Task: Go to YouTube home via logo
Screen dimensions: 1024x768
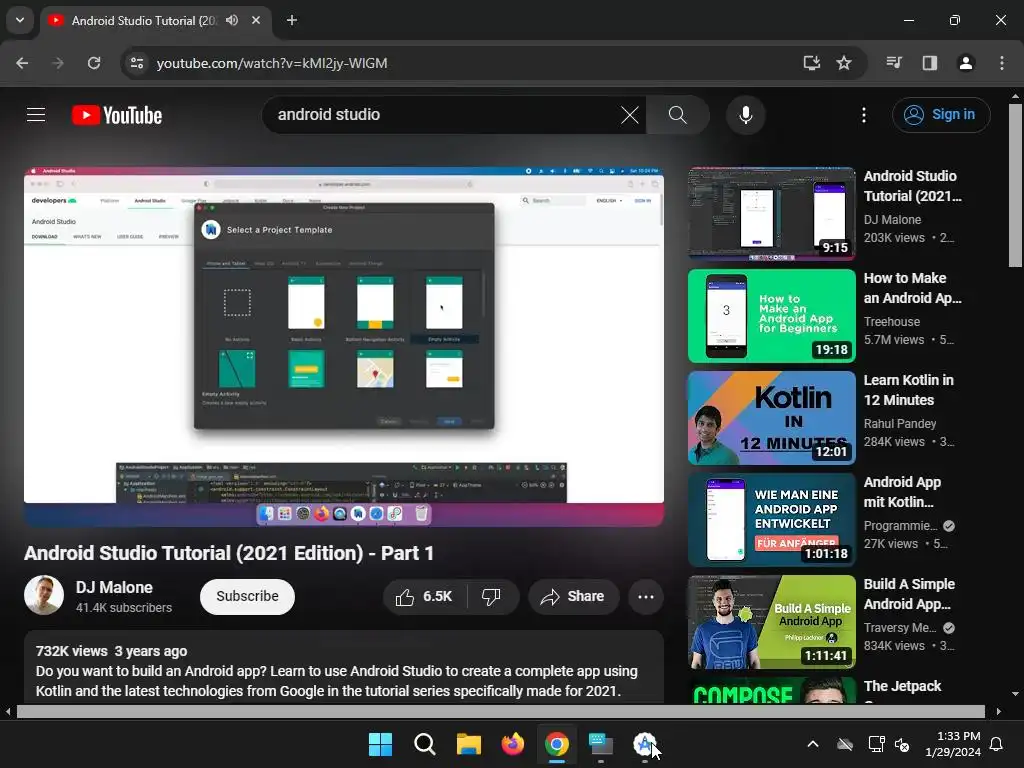Action: point(117,115)
